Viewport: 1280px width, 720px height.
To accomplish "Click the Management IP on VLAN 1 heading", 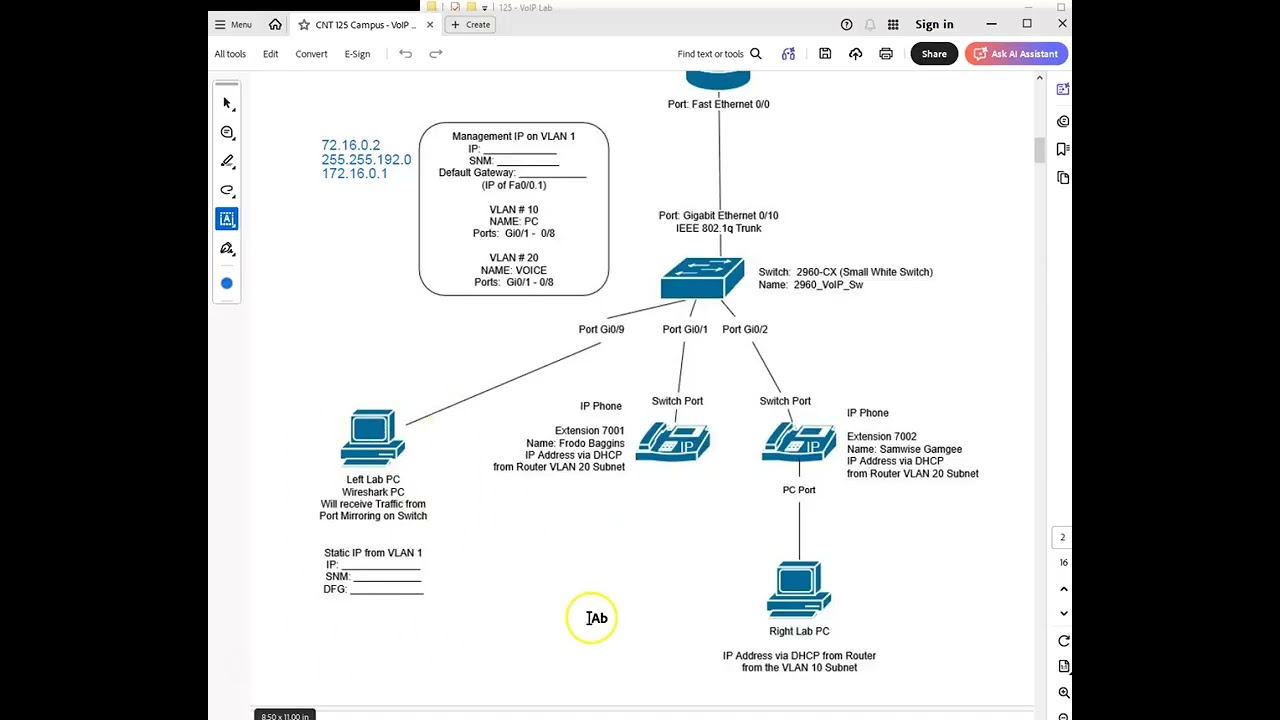I will pyautogui.click(x=513, y=136).
